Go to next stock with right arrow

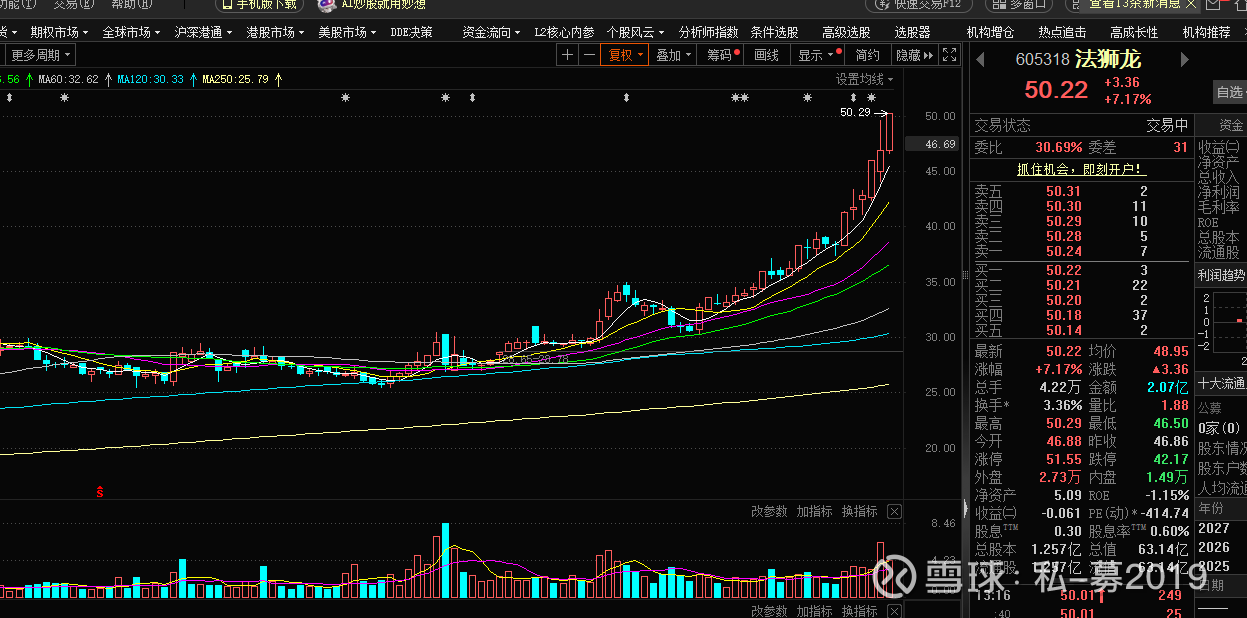click(1184, 60)
